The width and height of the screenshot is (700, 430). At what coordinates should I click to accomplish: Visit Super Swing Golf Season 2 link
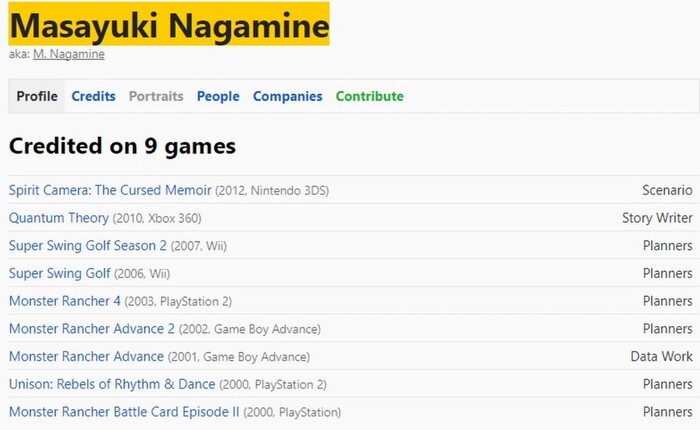(x=88, y=246)
